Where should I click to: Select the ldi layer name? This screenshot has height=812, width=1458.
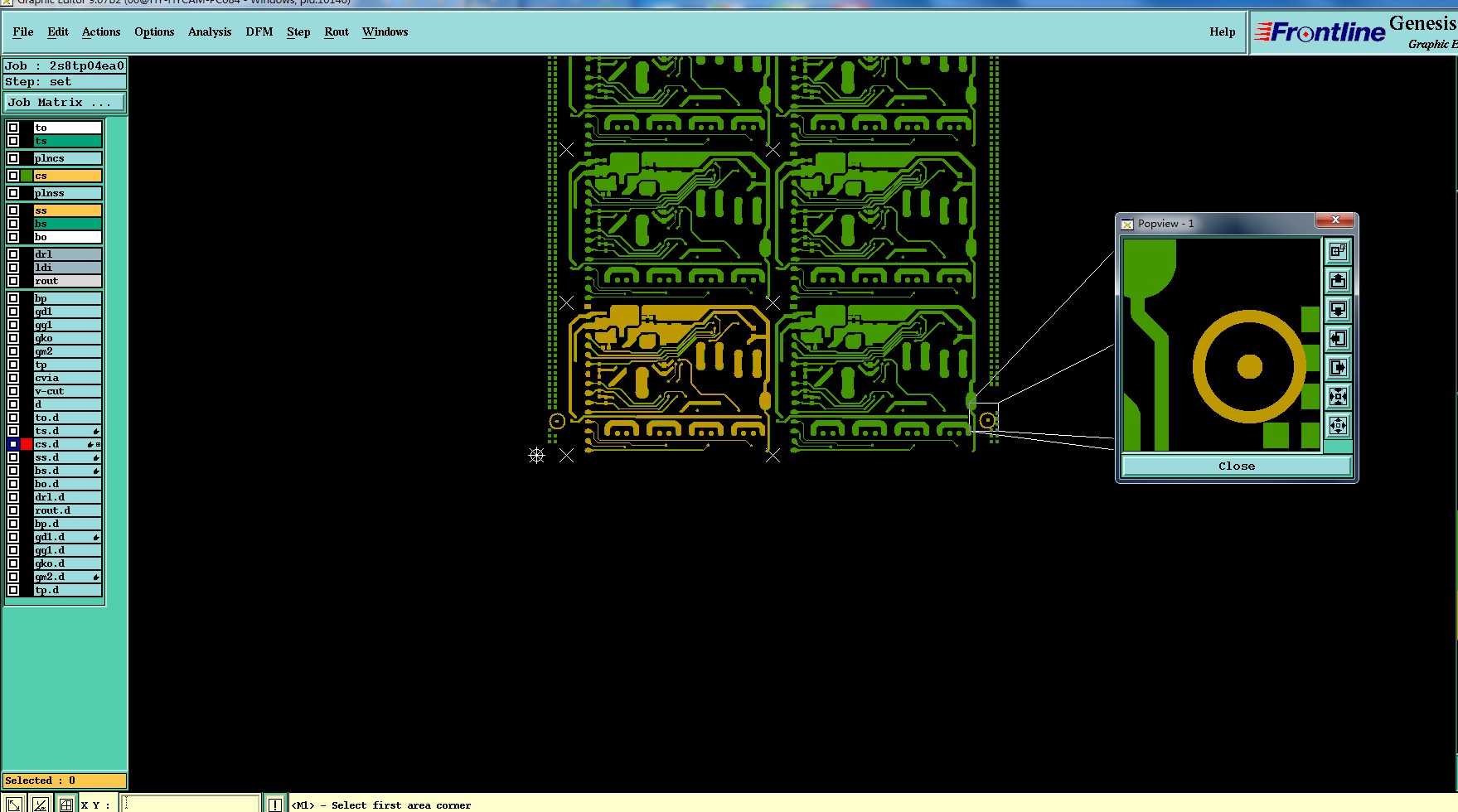pyautogui.click(x=67, y=268)
